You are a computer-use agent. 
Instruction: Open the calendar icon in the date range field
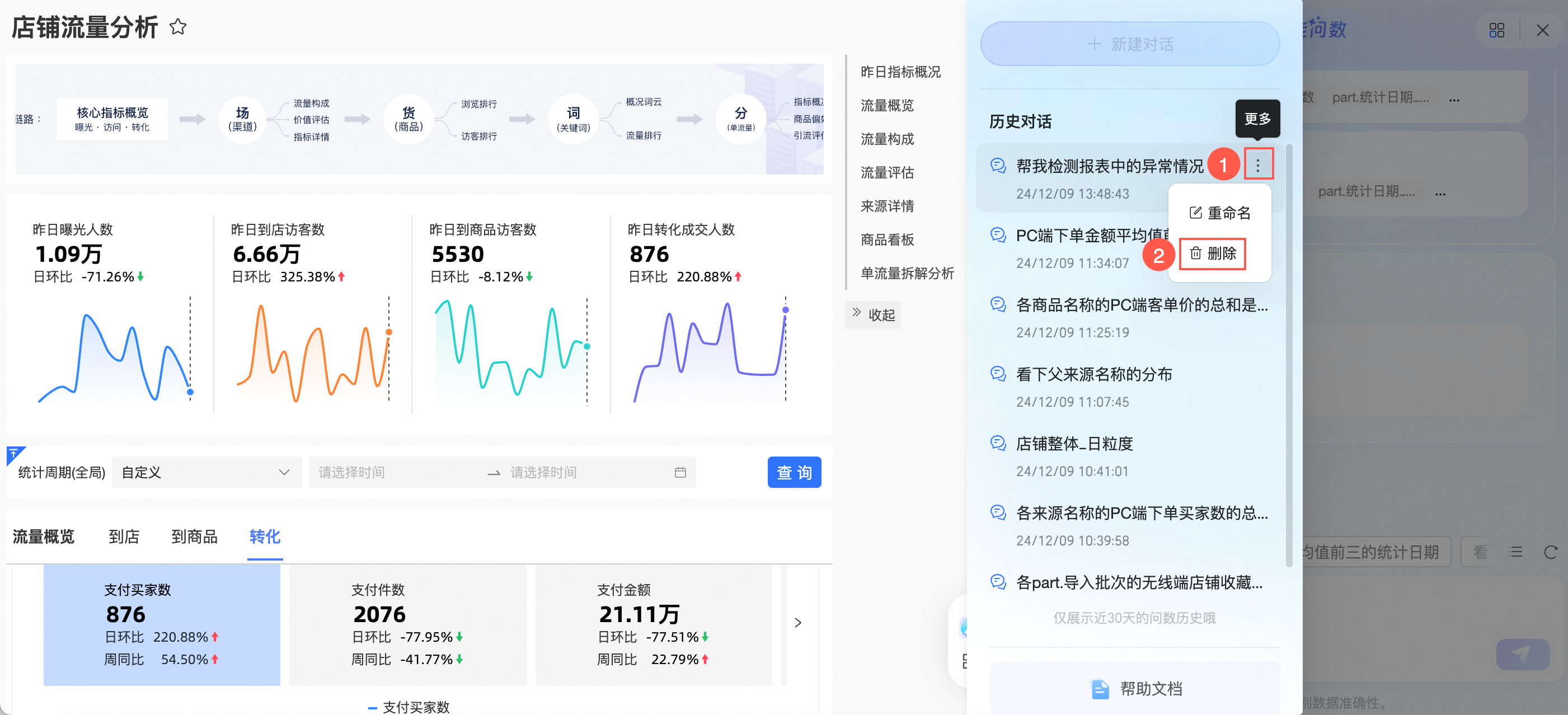tap(680, 472)
